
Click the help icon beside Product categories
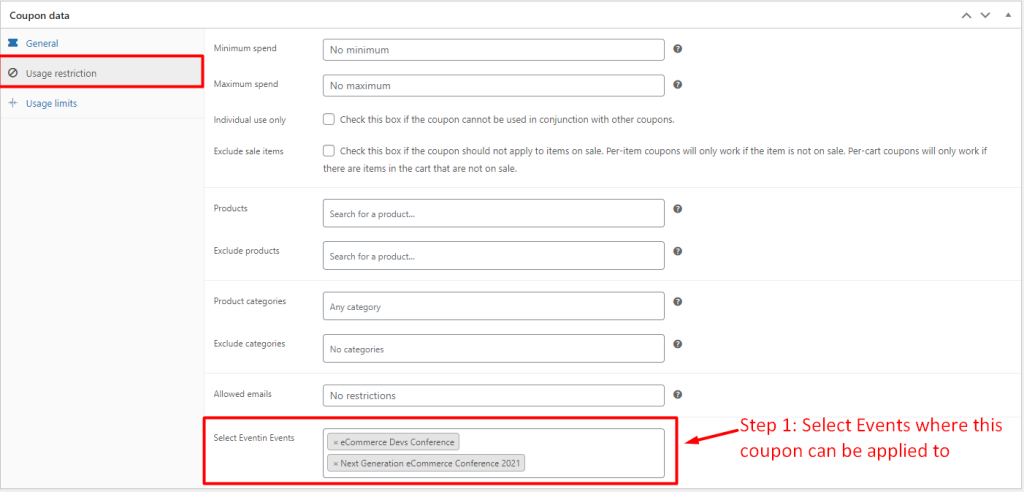(x=678, y=301)
